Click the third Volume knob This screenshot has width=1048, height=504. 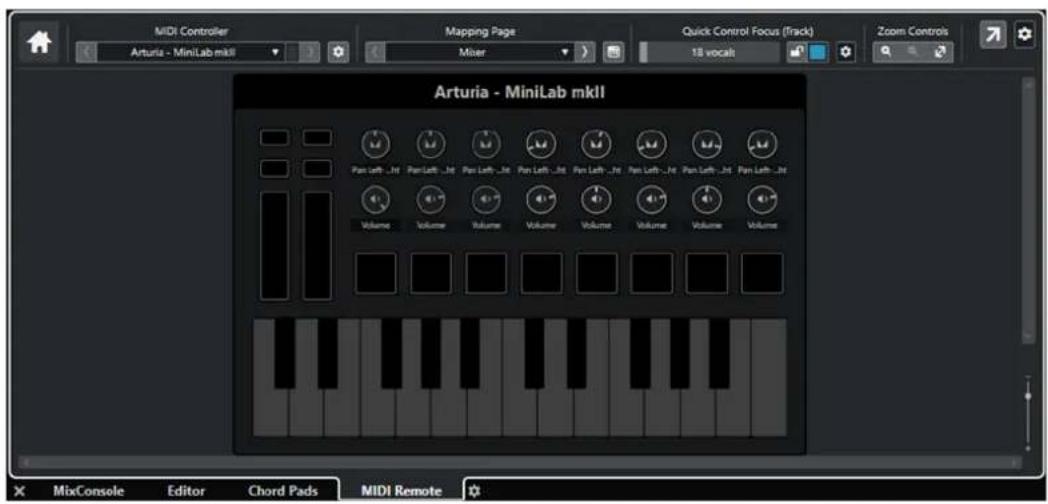tap(485, 199)
